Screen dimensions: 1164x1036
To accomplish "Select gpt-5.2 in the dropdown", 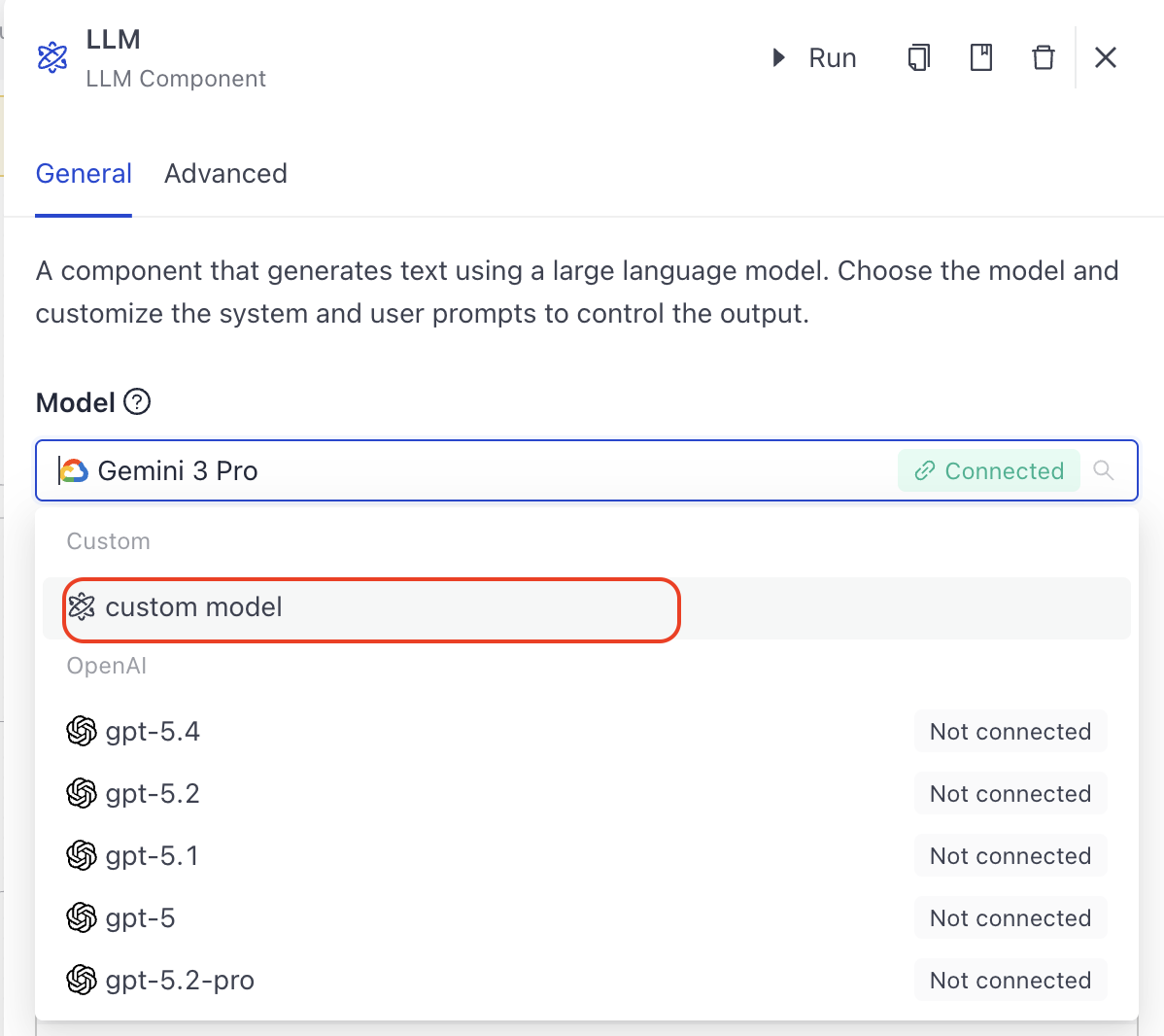I will pos(153,794).
